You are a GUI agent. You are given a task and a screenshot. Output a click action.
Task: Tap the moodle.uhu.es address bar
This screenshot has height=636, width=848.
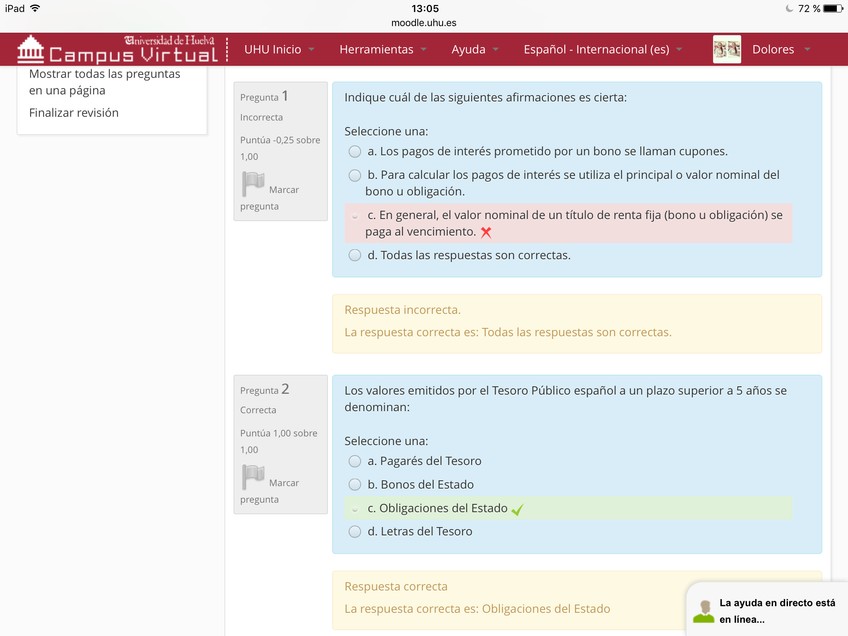424,23
